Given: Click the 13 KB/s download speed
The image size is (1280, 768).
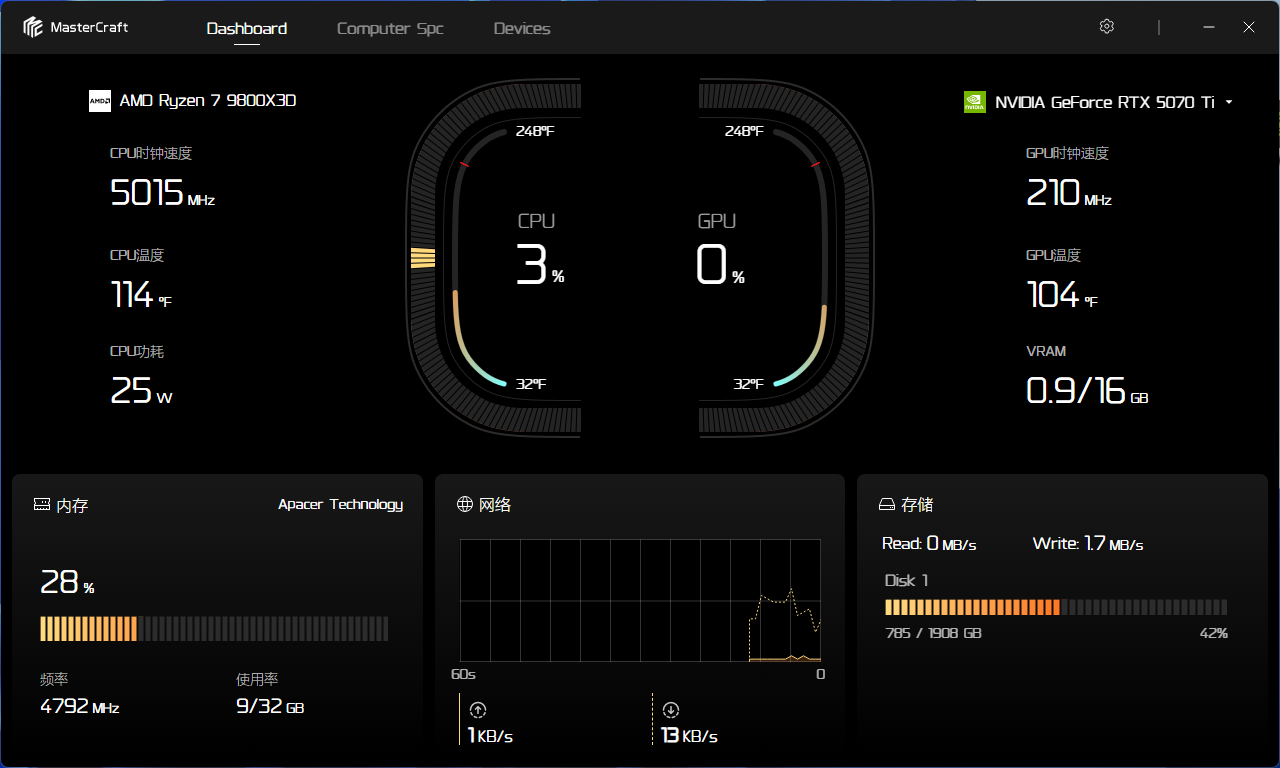Looking at the screenshot, I should click(689, 736).
